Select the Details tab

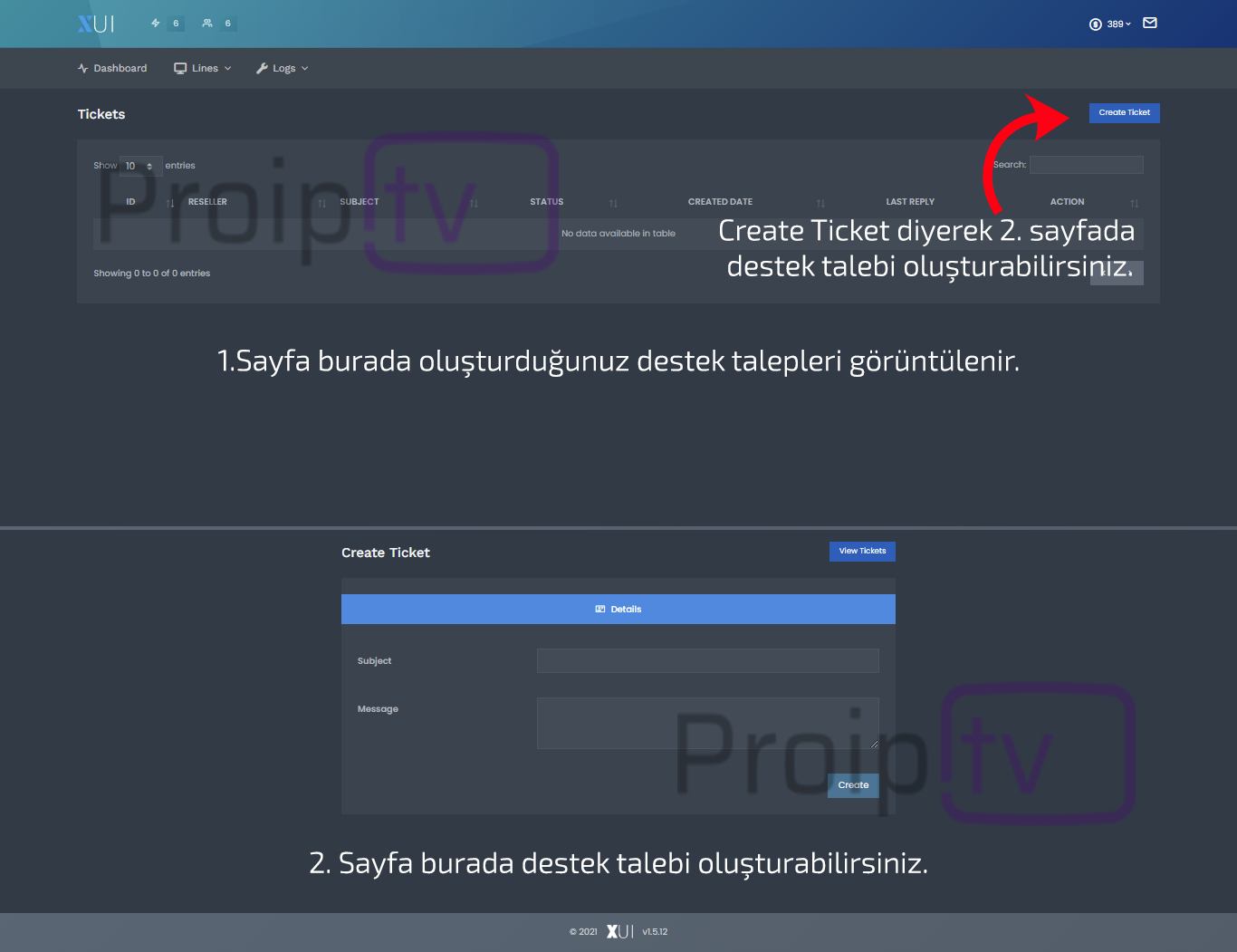[618, 610]
